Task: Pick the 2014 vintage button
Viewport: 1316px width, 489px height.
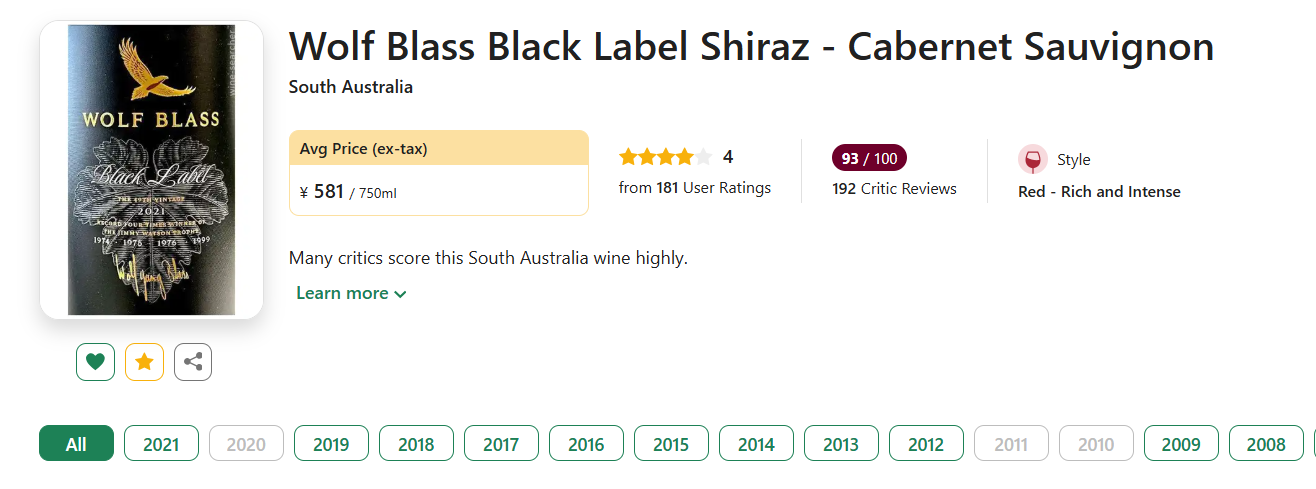Action: pos(756,444)
